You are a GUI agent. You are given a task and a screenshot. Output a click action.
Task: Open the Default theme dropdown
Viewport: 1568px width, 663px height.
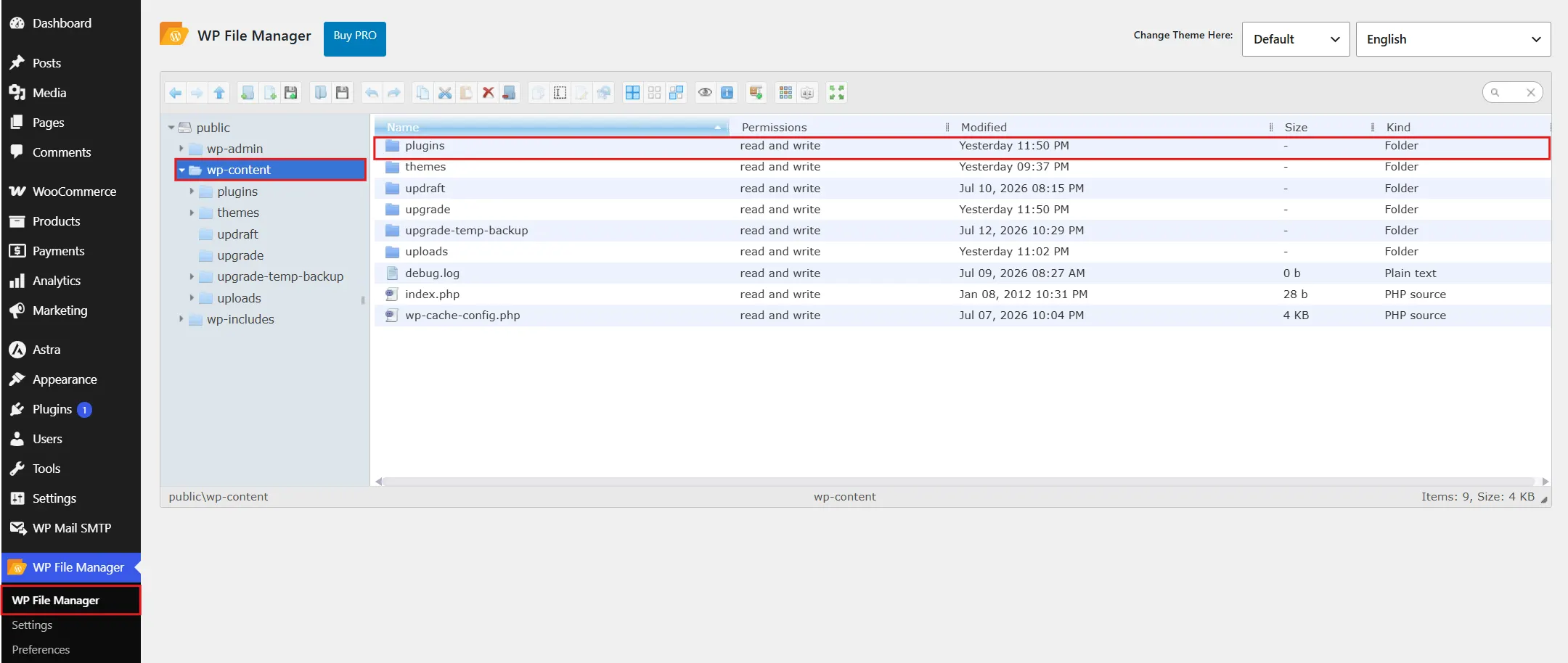[x=1296, y=39]
